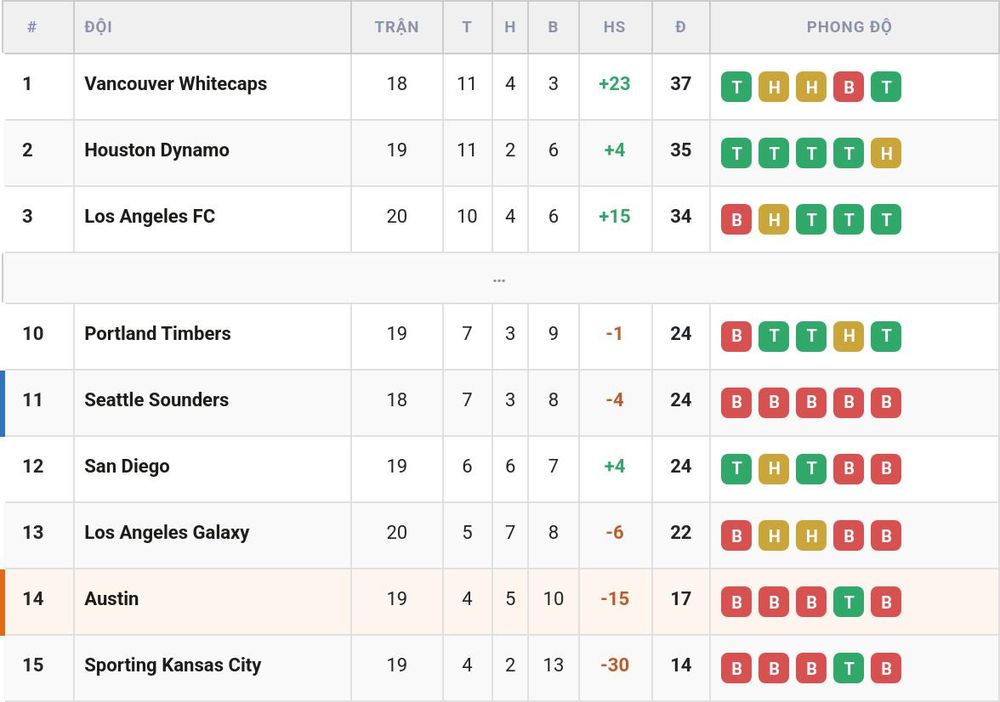
Task: Click Los Angeles FC's red B form badge
Action: (736, 219)
